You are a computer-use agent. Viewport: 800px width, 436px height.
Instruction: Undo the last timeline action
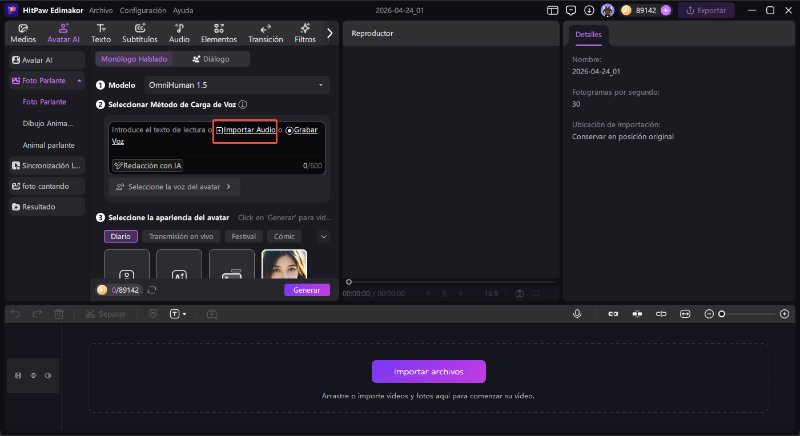(16, 314)
